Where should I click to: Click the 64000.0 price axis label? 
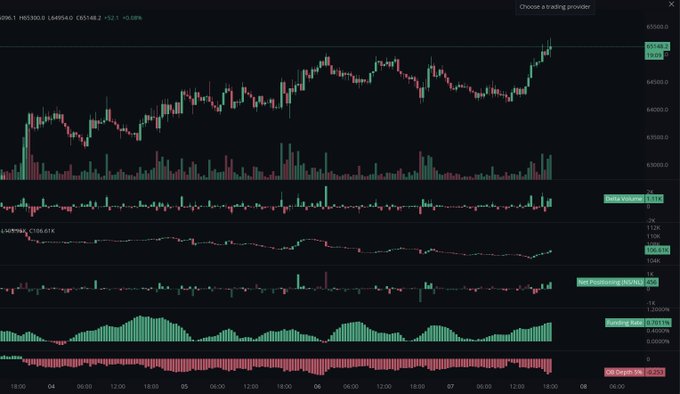657,110
